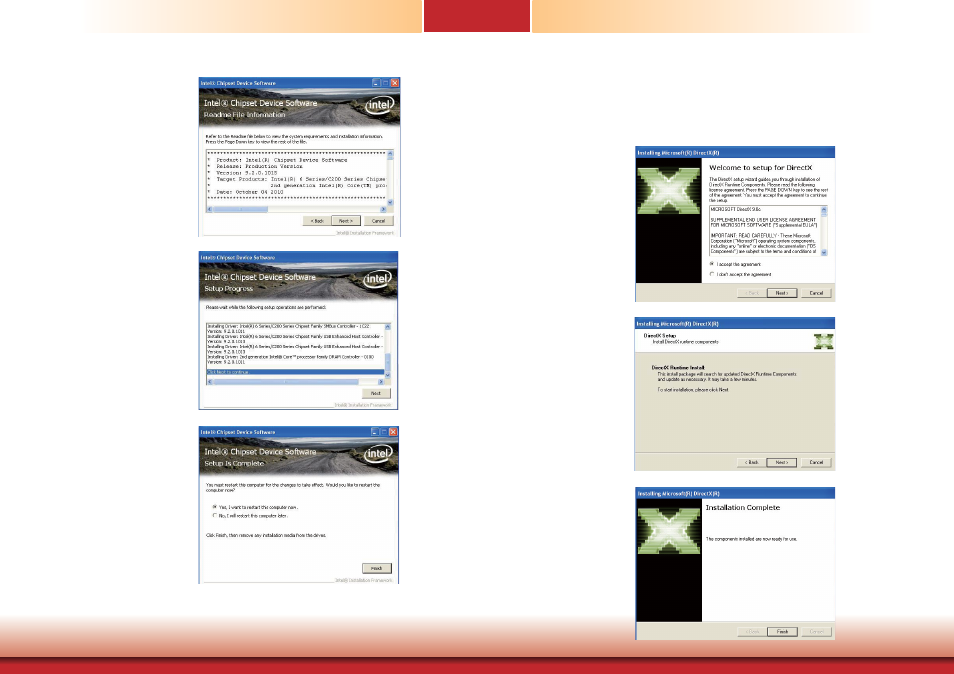Screen dimensions: 954x674
Task: Select 'No, I will restart this computer later'
Action: (215, 515)
